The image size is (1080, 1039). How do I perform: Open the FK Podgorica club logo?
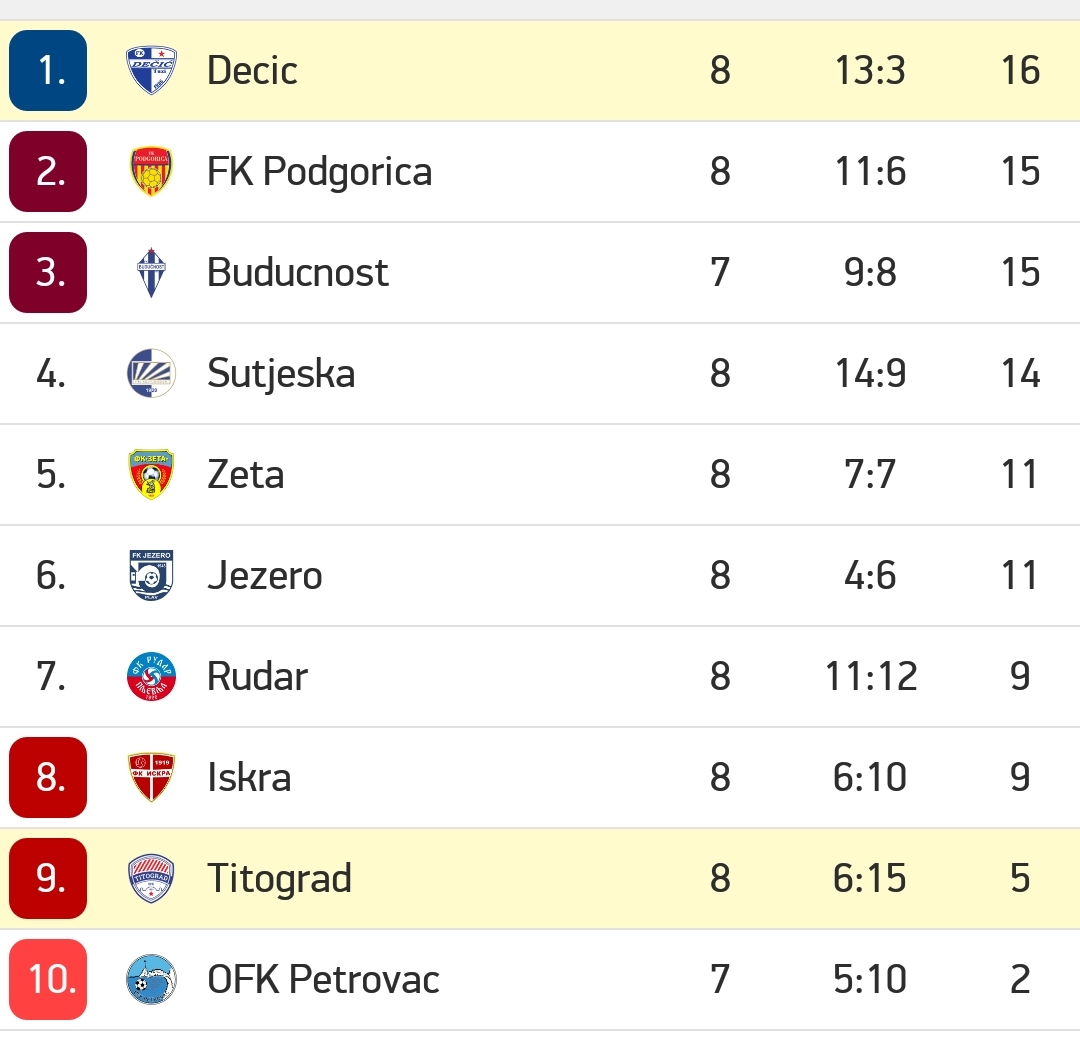coord(152,172)
